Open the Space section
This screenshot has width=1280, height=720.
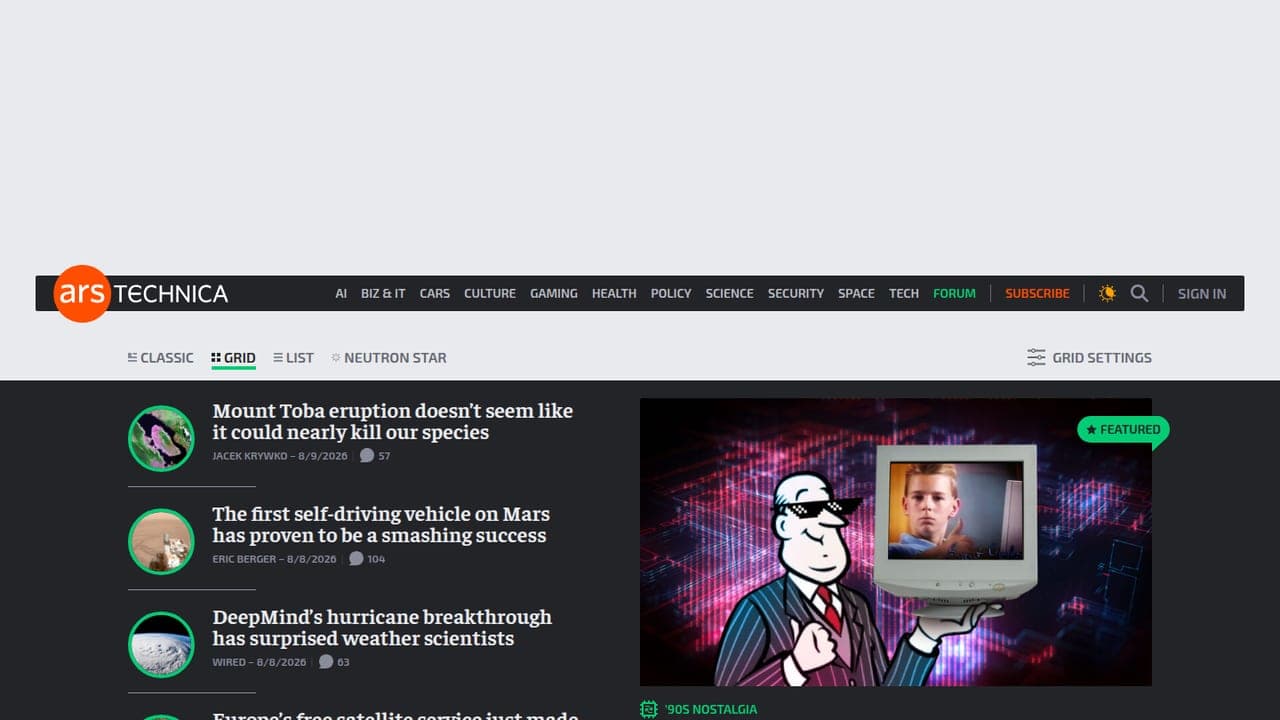coord(856,293)
